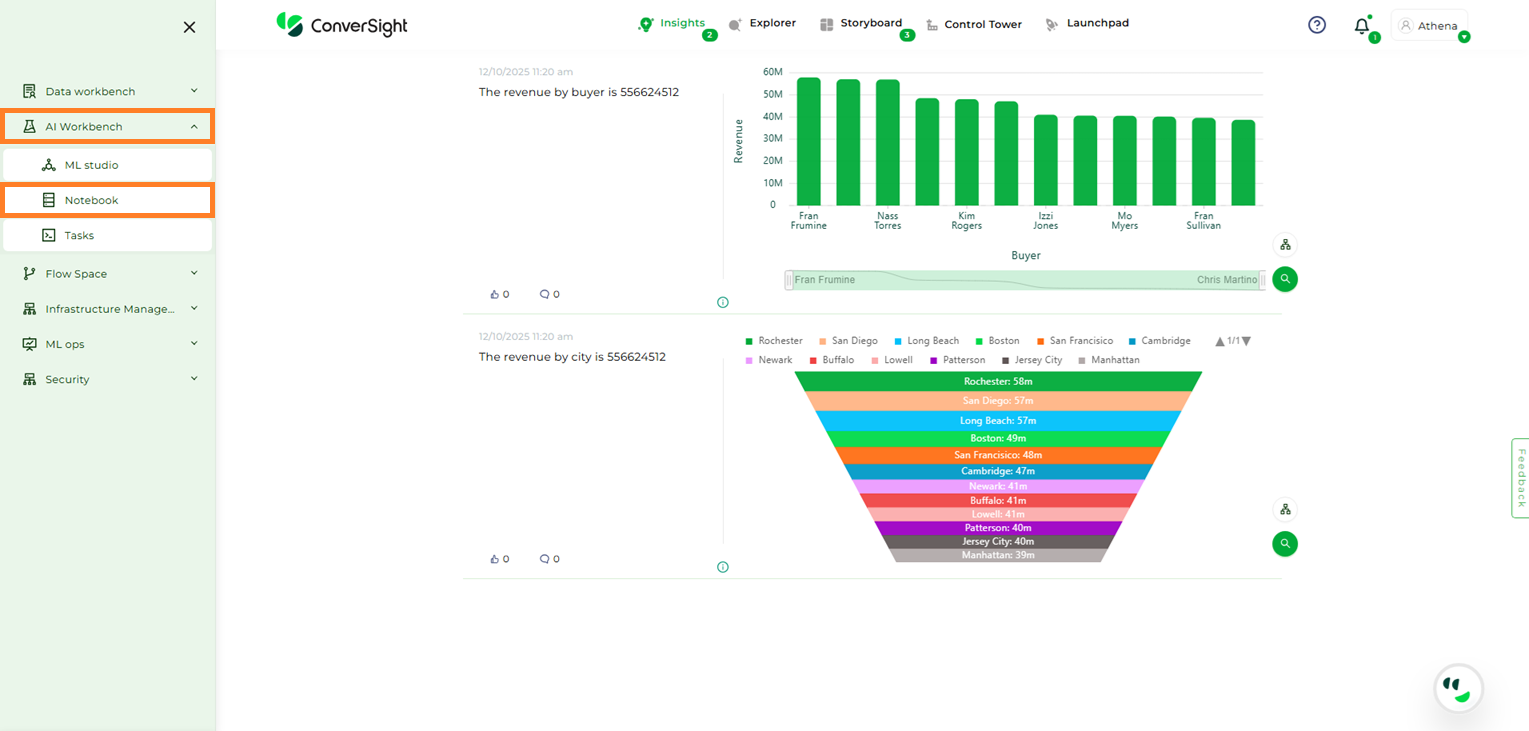Viewport: 1529px width, 731px height.
Task: Close the sidebar with the X icon
Action: coord(189,27)
